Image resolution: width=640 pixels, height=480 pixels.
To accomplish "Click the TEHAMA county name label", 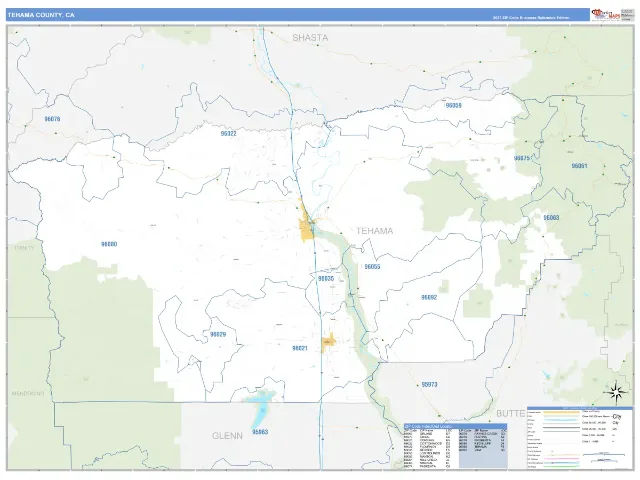I will coord(375,231).
